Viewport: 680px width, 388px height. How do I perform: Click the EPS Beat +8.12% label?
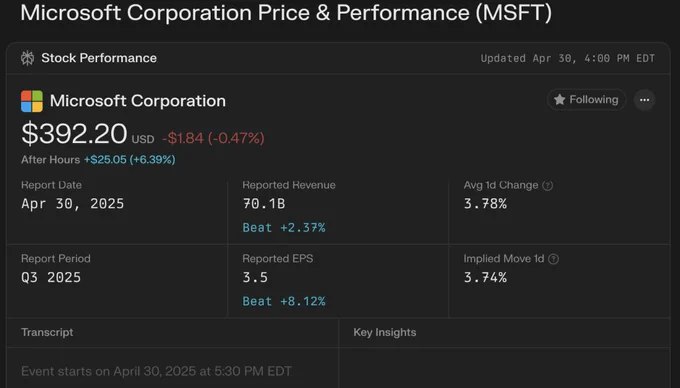click(284, 301)
